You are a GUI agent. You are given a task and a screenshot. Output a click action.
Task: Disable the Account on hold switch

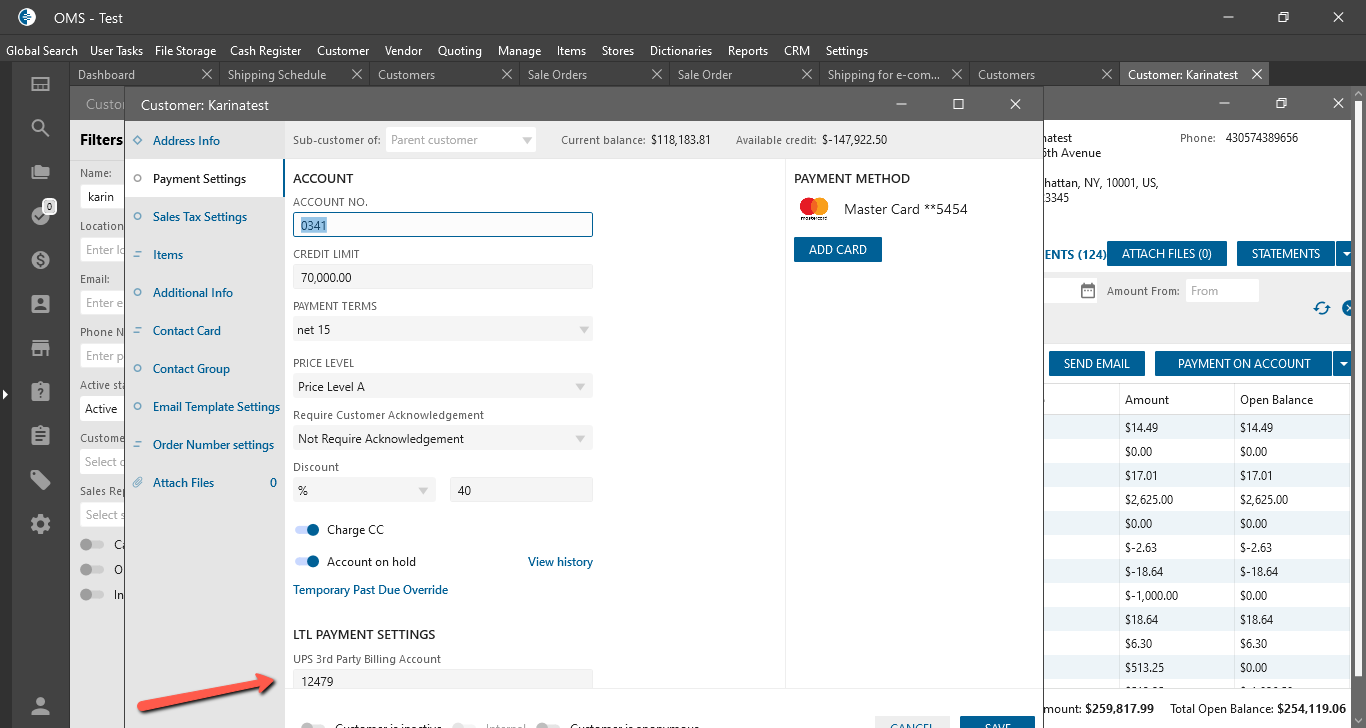click(307, 562)
